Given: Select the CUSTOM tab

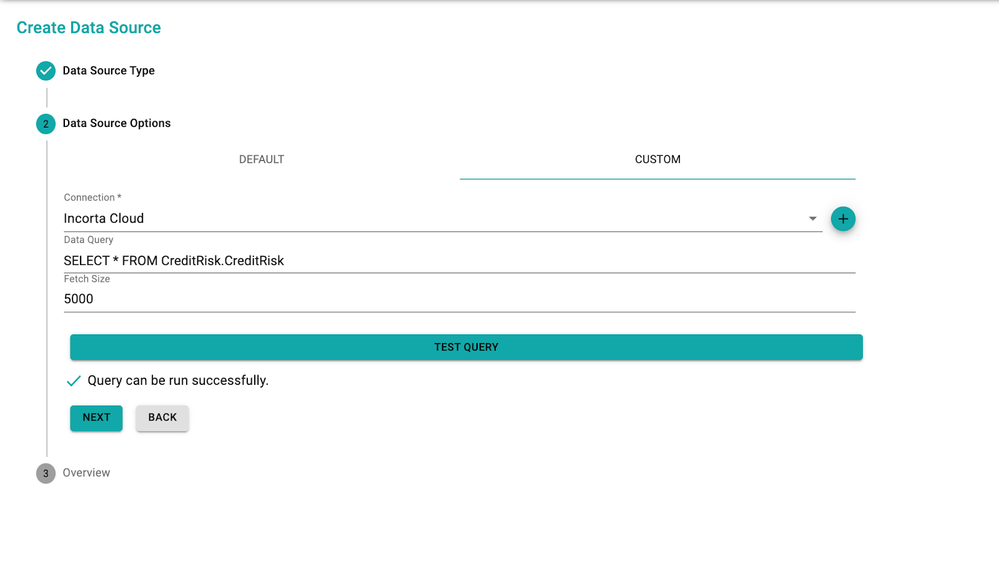Looking at the screenshot, I should 657,160.
